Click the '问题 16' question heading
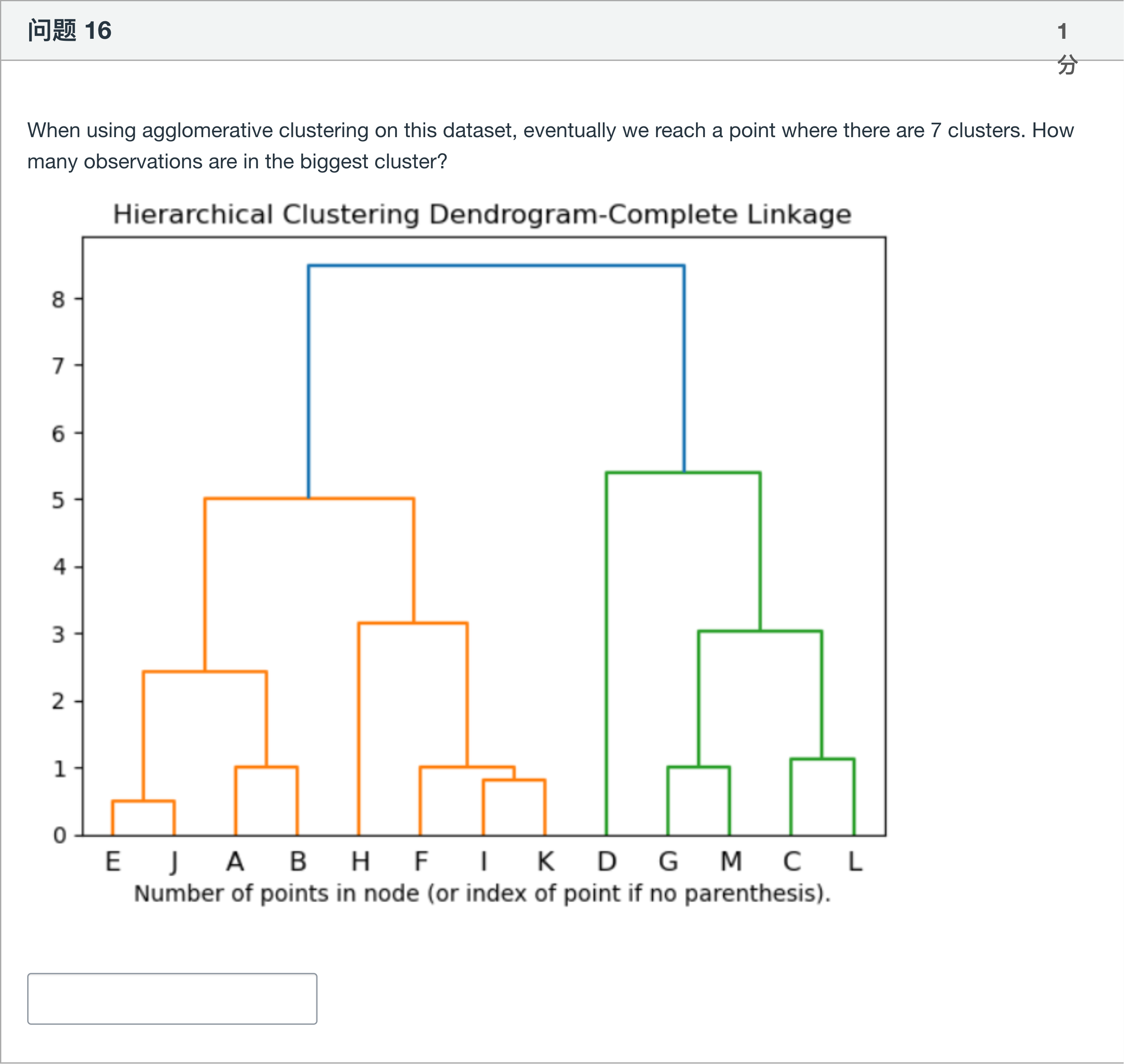1124x1064 pixels. click(x=70, y=31)
